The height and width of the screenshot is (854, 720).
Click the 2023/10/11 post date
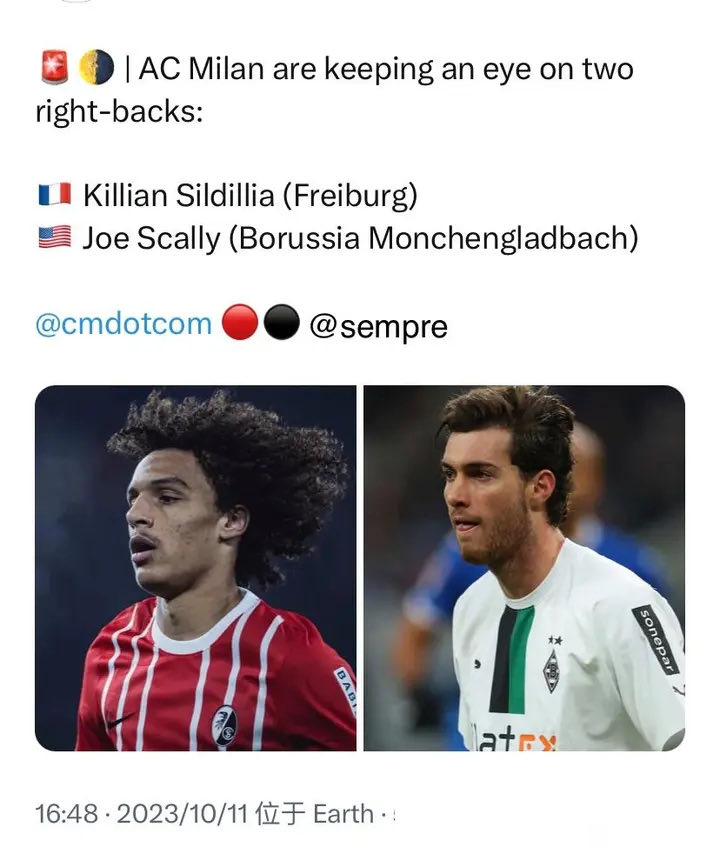tap(182, 814)
